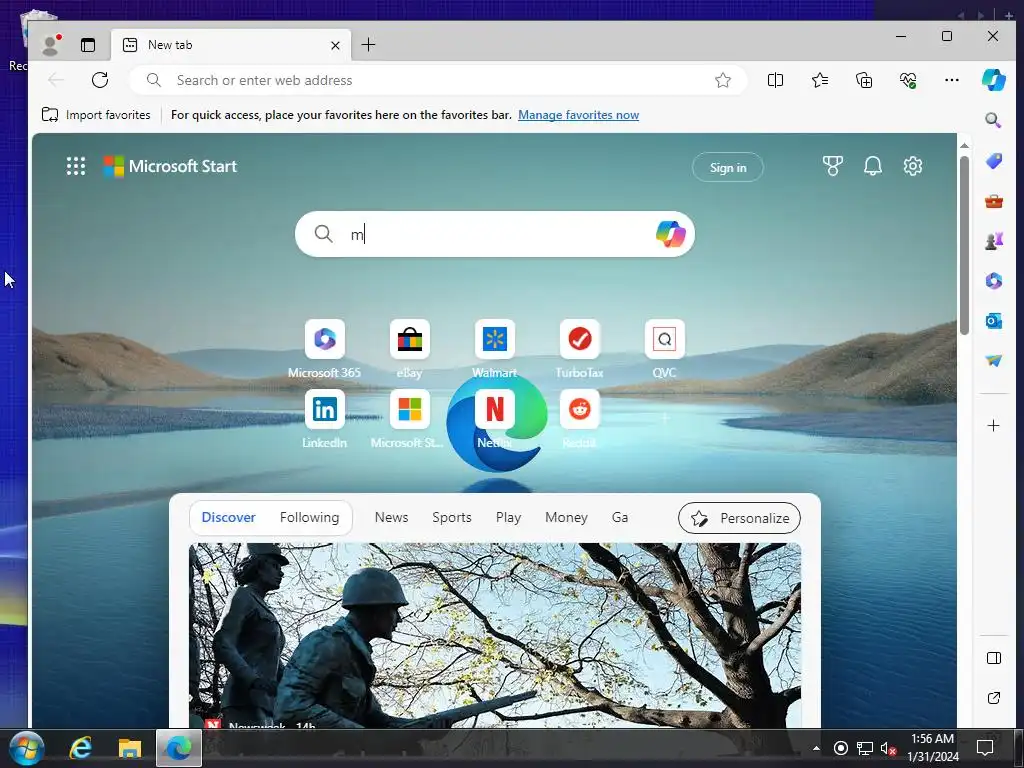Open the News tab

pyautogui.click(x=391, y=517)
